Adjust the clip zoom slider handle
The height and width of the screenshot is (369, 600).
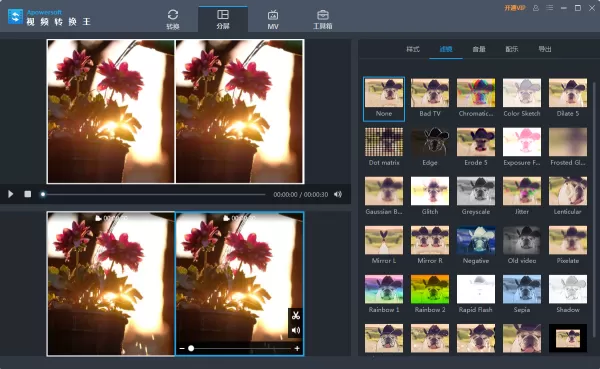click(x=191, y=348)
